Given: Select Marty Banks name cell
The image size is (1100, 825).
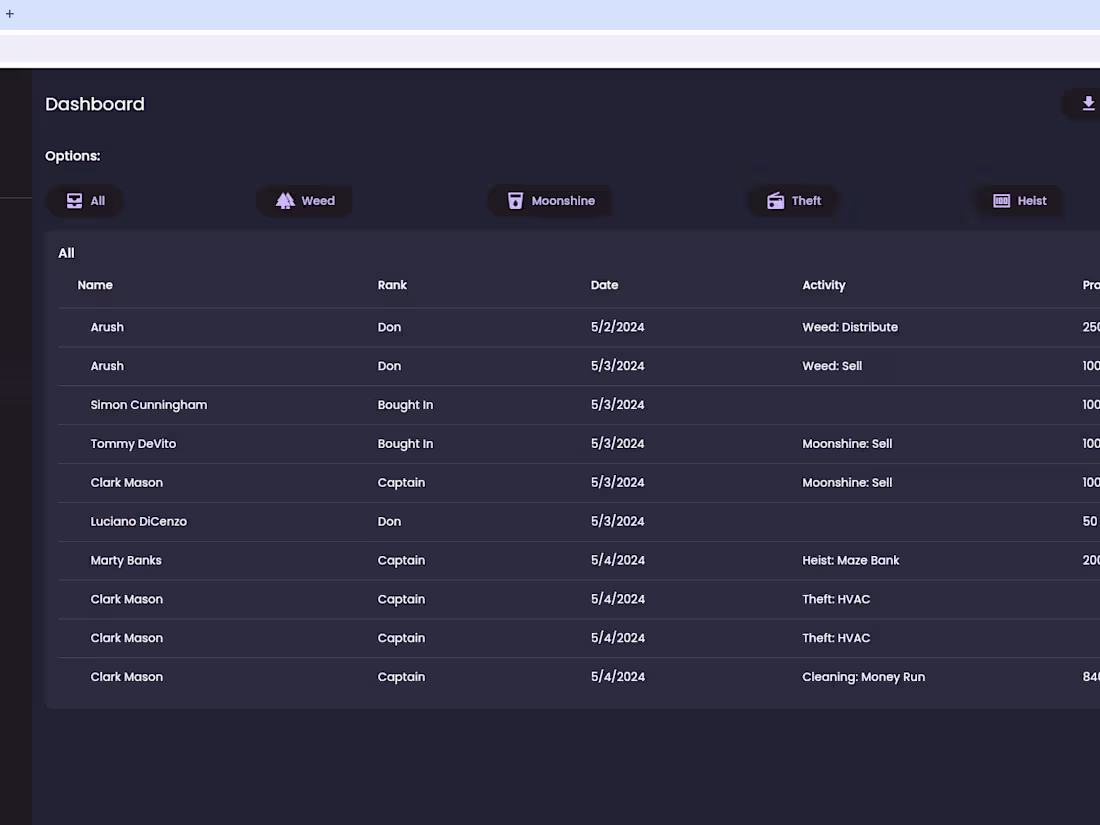Looking at the screenshot, I should point(126,560).
